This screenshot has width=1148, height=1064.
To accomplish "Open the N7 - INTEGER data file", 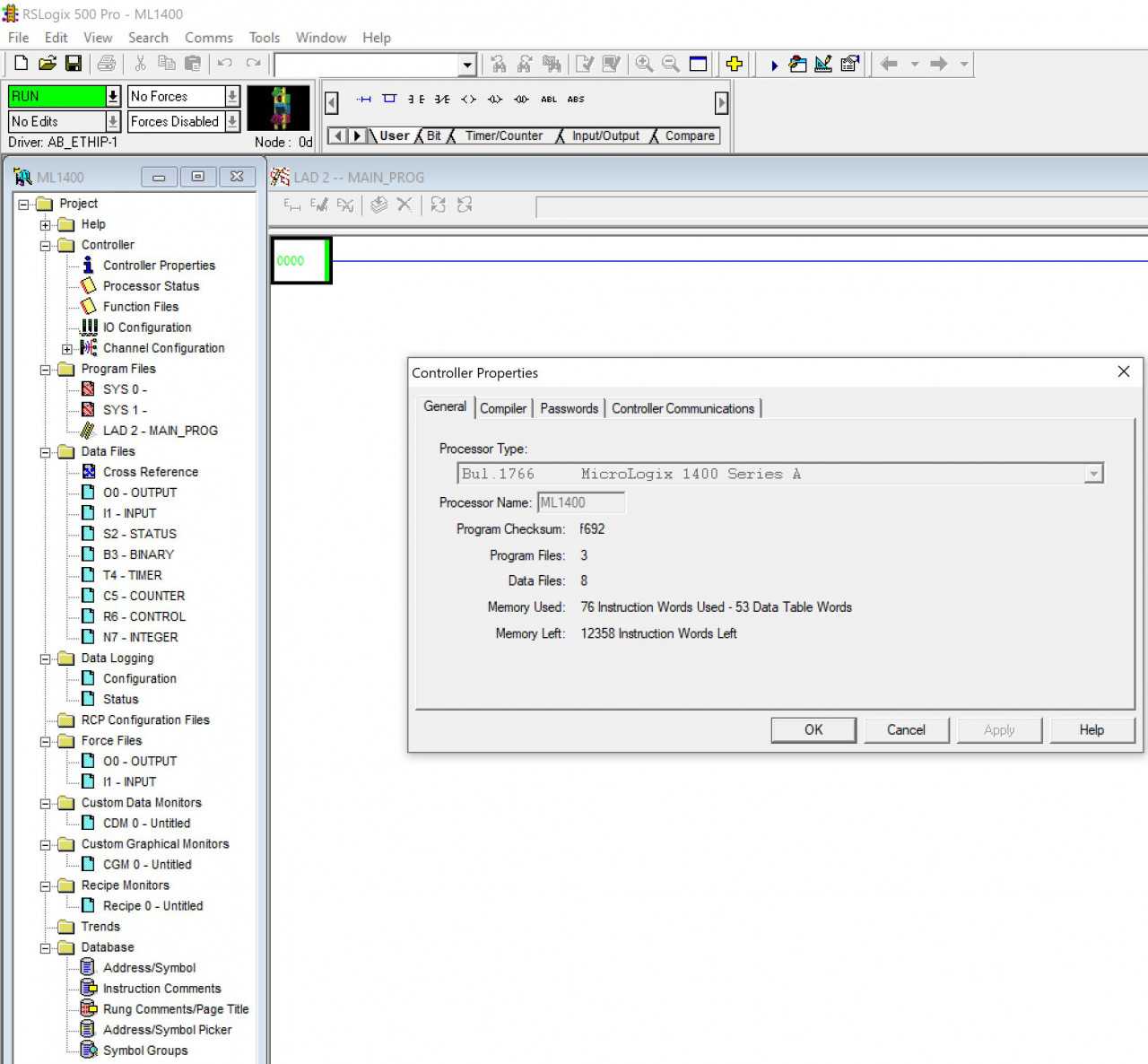I will pyautogui.click(x=140, y=637).
